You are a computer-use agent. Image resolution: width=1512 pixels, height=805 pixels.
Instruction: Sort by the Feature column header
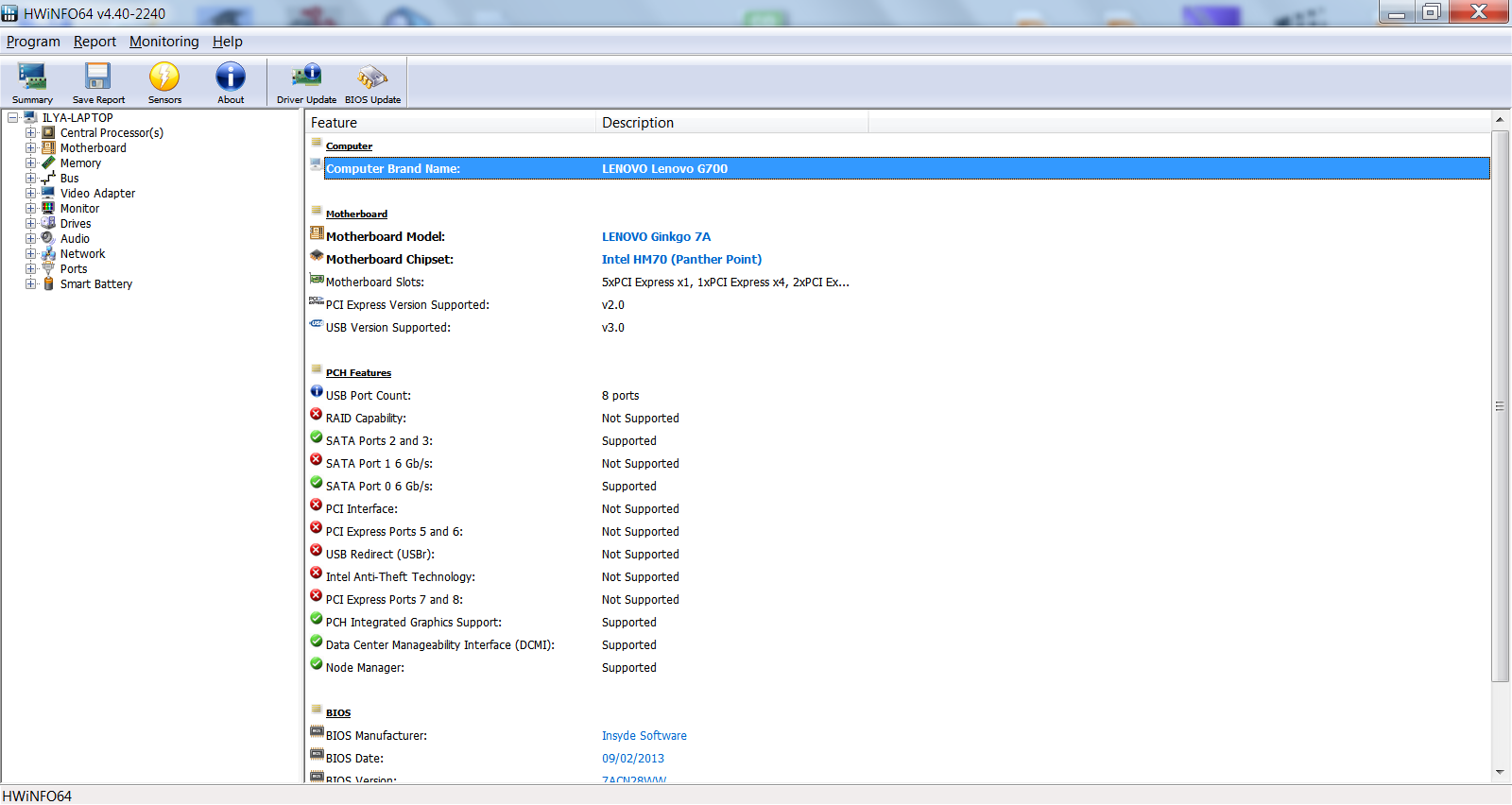(x=452, y=123)
